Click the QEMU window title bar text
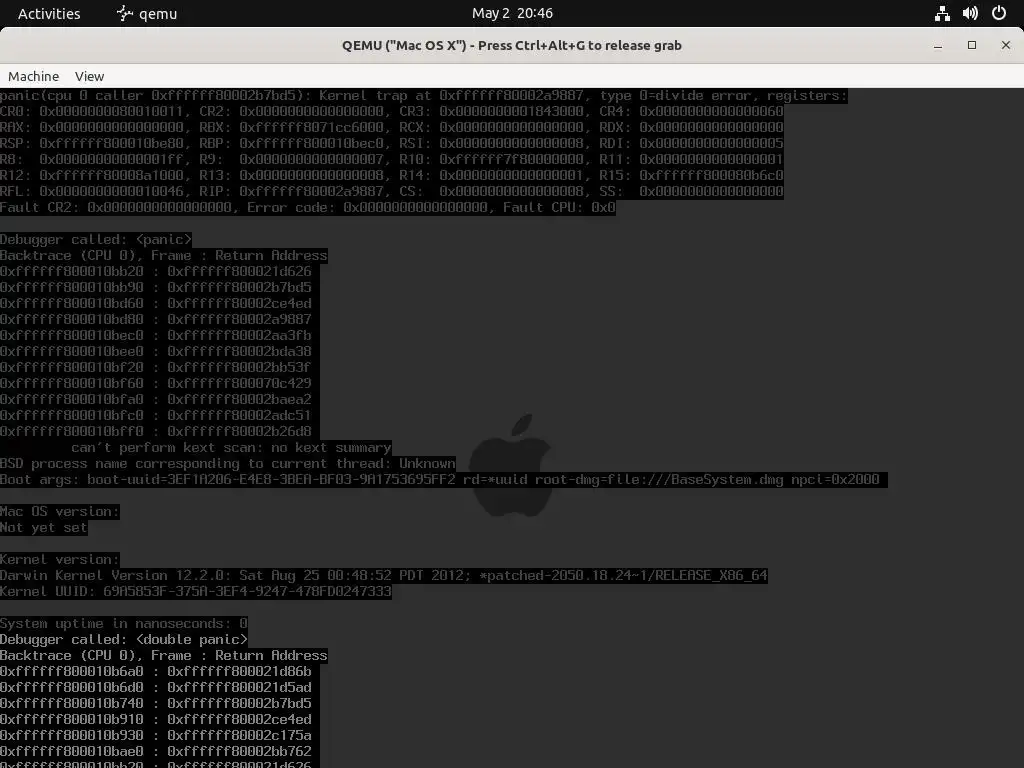The height and width of the screenshot is (768, 1024). (512, 45)
